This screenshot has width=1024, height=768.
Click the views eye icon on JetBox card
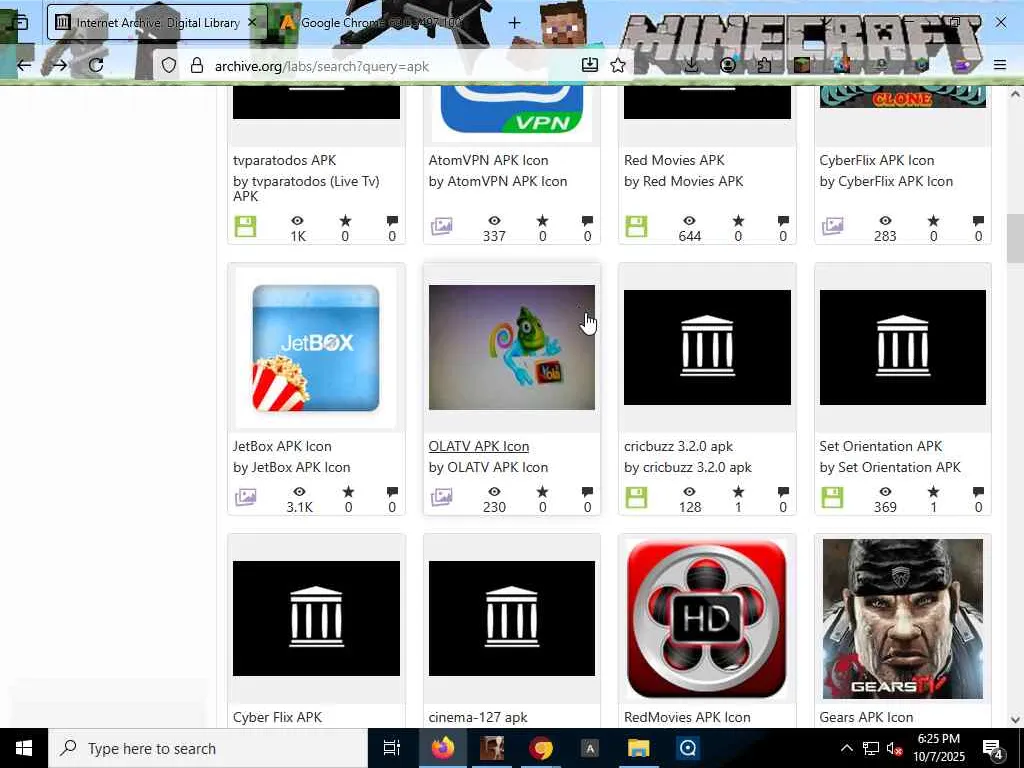299,492
